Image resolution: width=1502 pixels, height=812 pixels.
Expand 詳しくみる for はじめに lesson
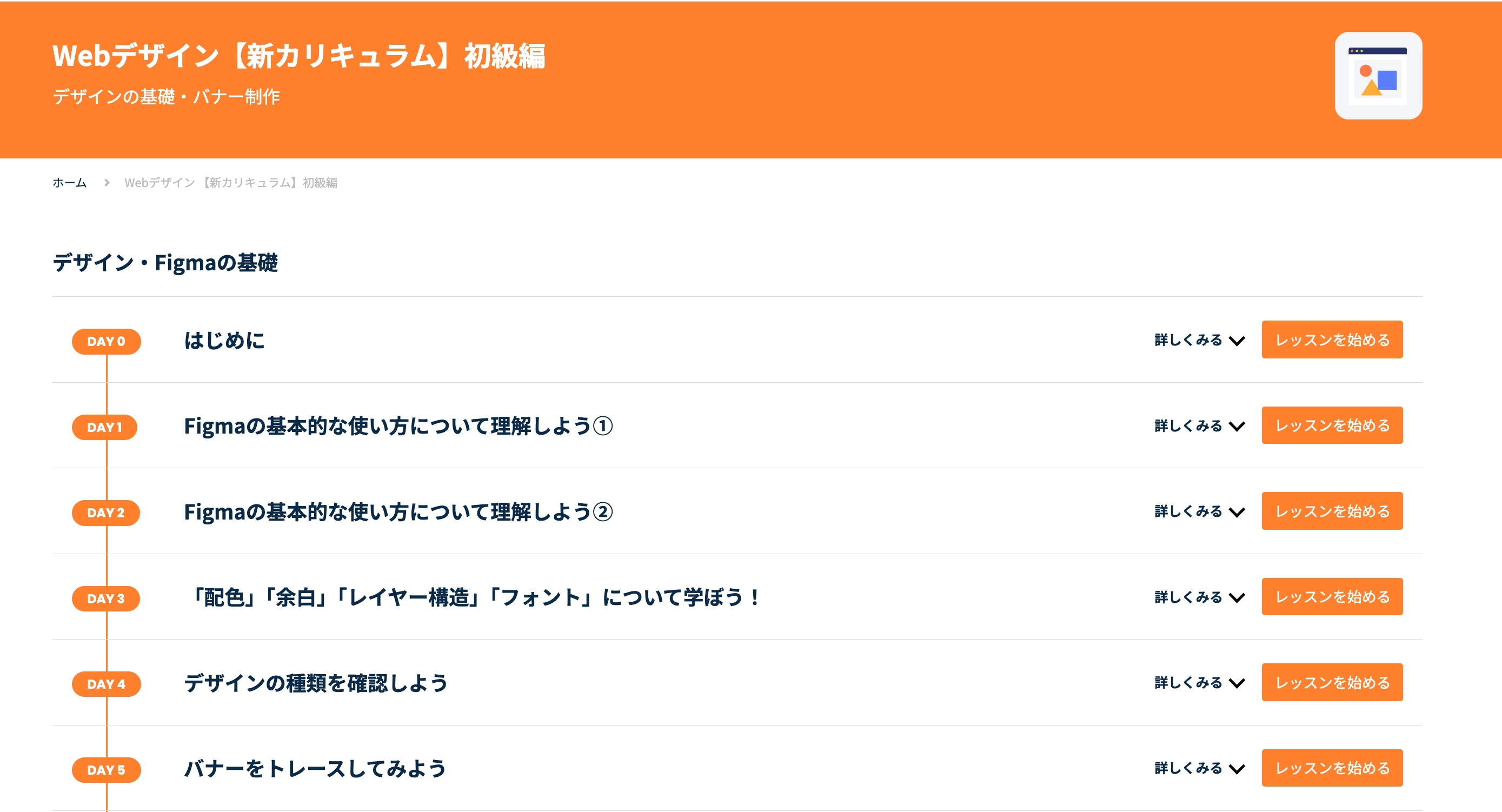point(1199,341)
